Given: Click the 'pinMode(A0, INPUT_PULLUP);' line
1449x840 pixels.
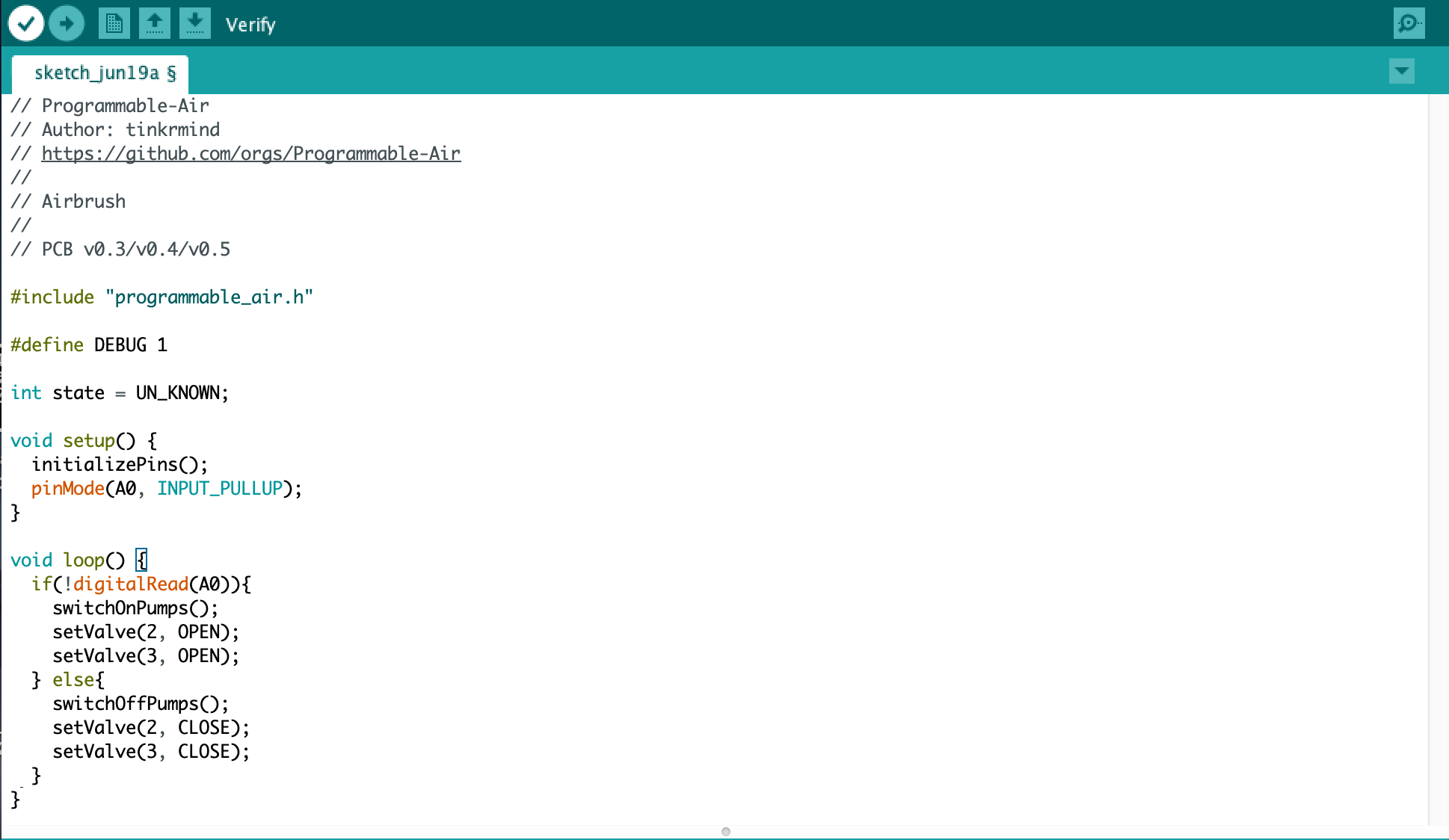Looking at the screenshot, I should click(x=167, y=488).
